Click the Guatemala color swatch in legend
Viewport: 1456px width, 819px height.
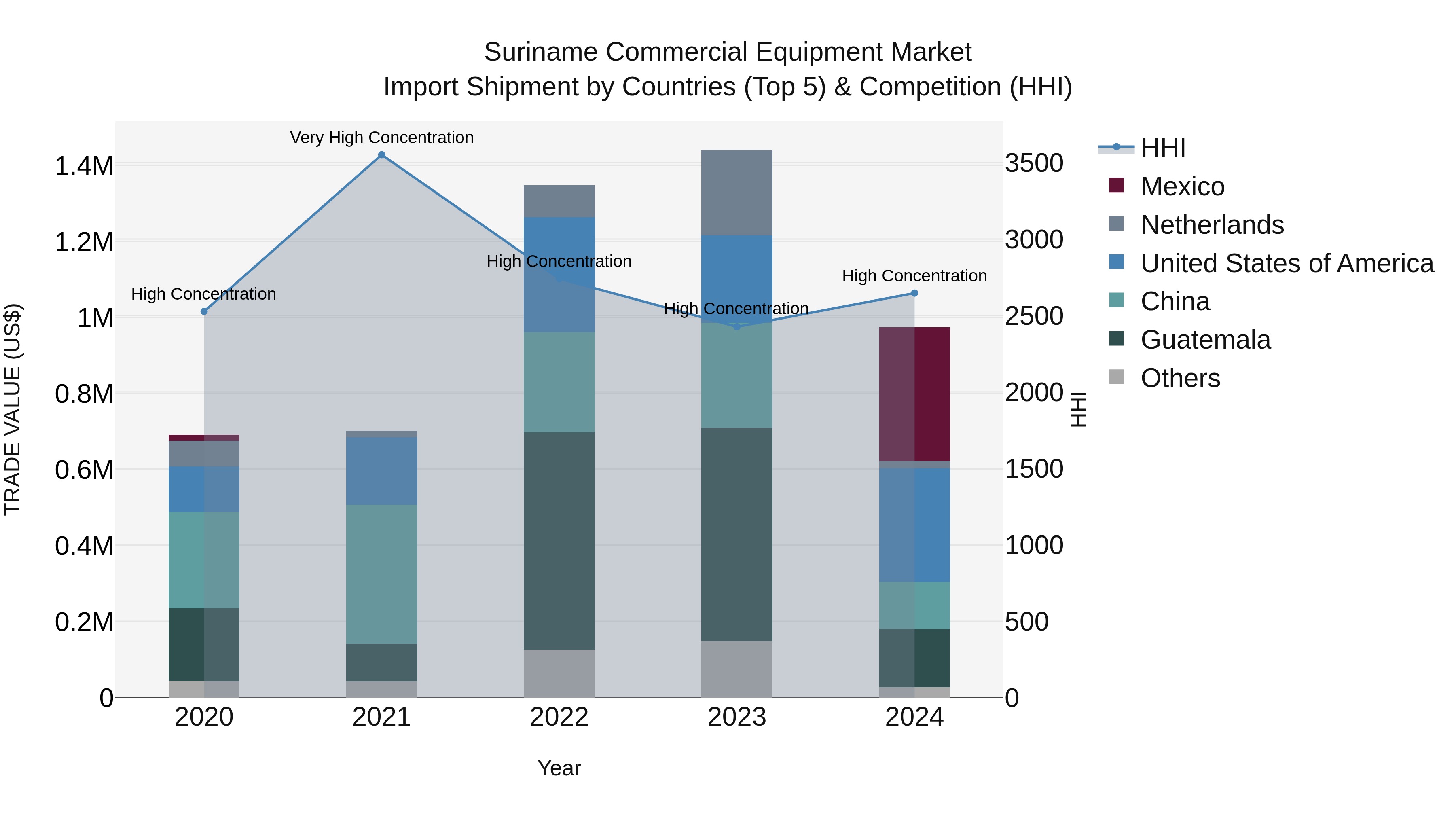(x=1116, y=339)
